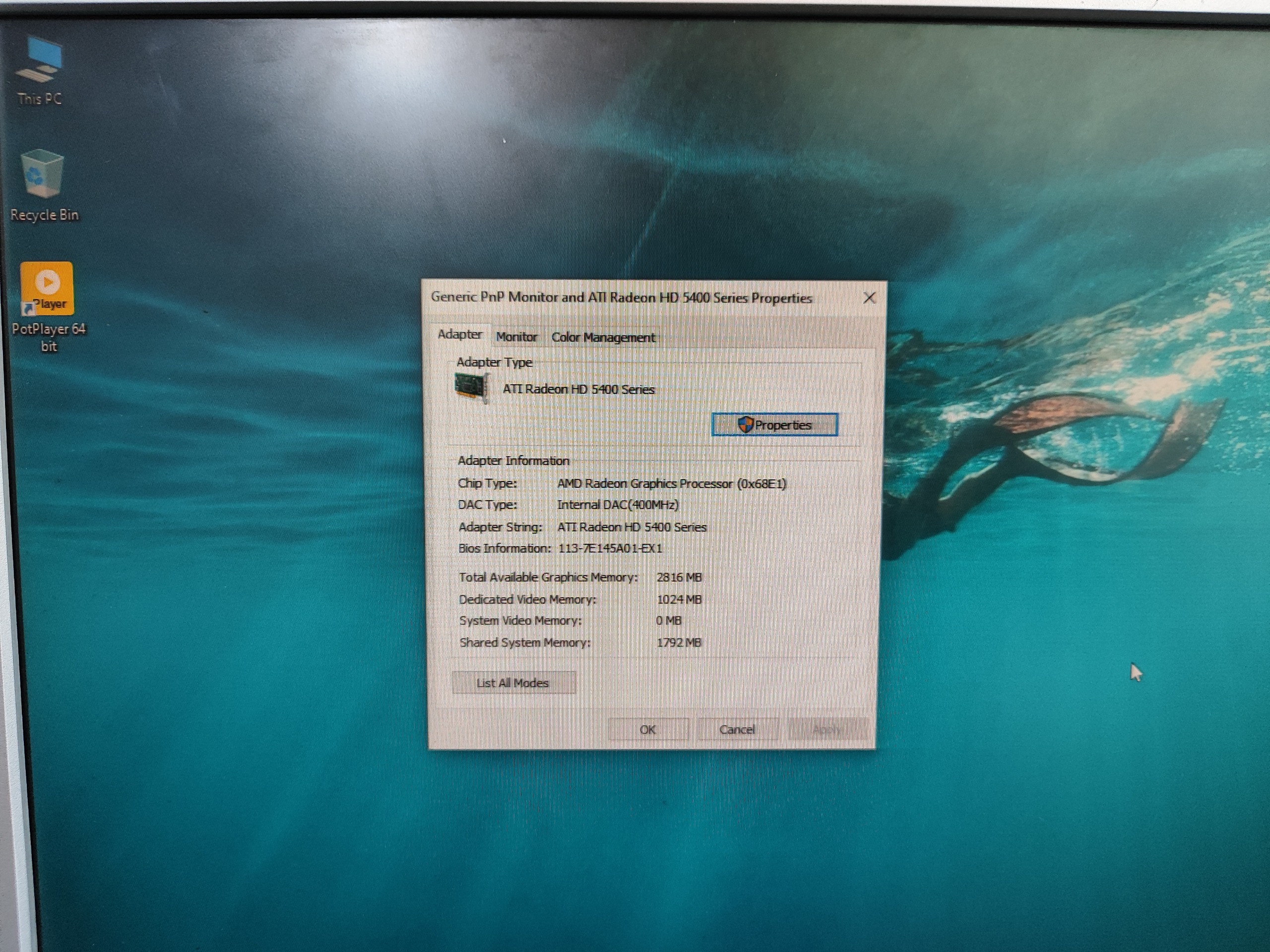
Task: Click Bios Information value 113-7E145A01-EX1
Action: point(610,548)
